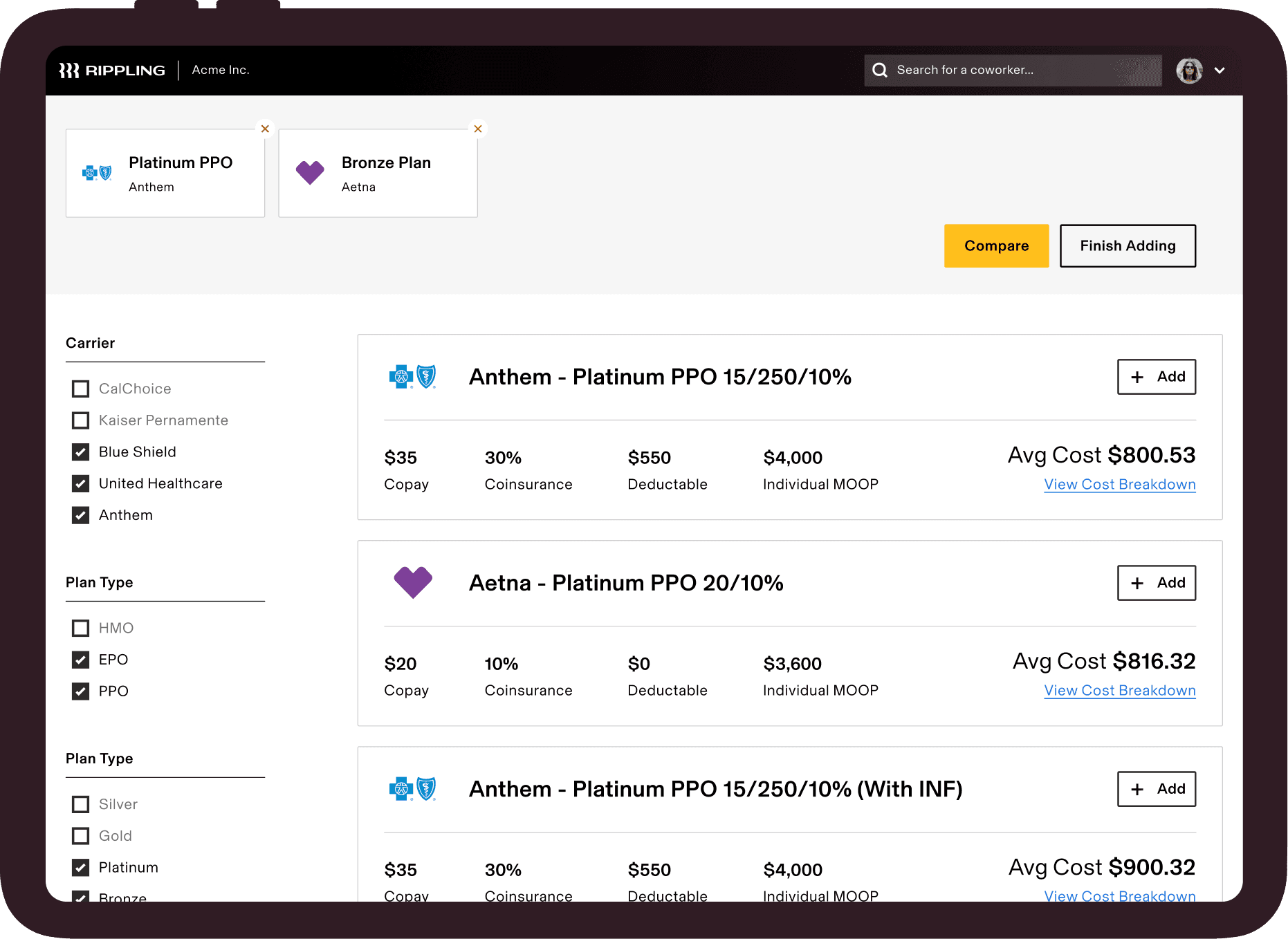The width and height of the screenshot is (1288, 939).
Task: View Cost Breakdown for Anthem $800.53 plan
Action: pyautogui.click(x=1119, y=485)
